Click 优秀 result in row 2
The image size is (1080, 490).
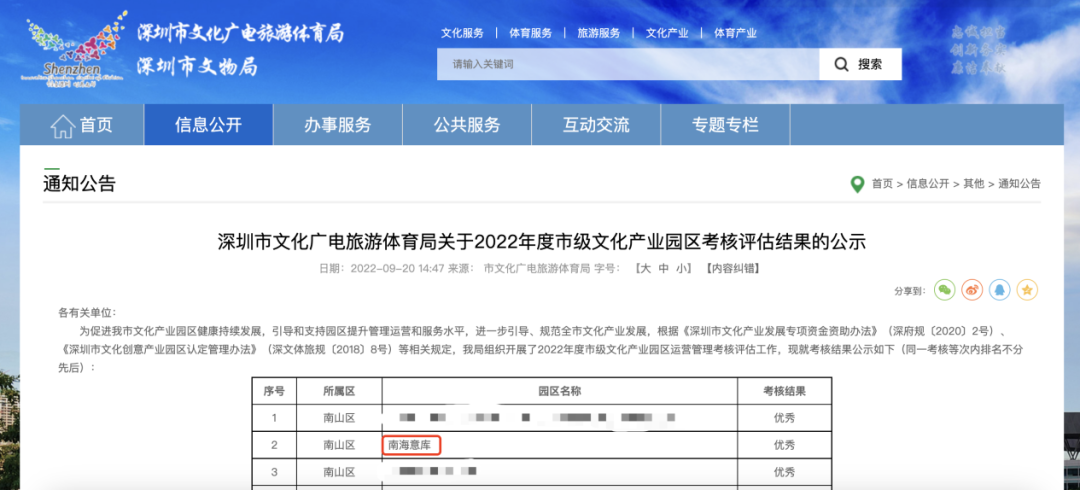(785, 445)
